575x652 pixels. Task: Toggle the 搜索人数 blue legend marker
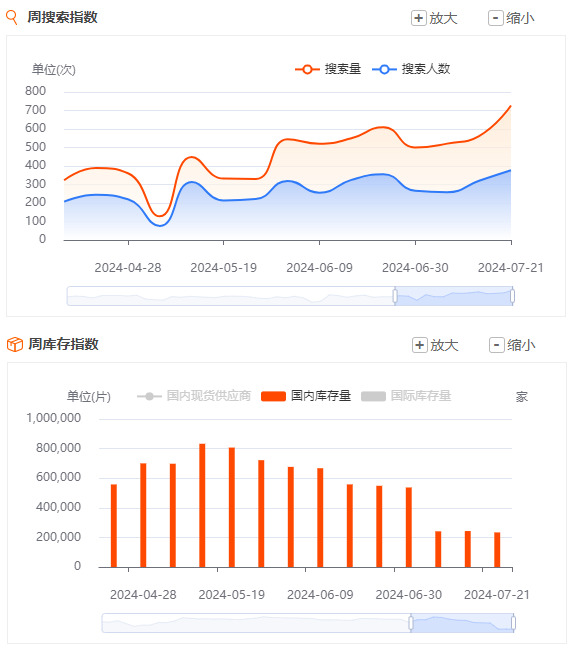click(385, 69)
